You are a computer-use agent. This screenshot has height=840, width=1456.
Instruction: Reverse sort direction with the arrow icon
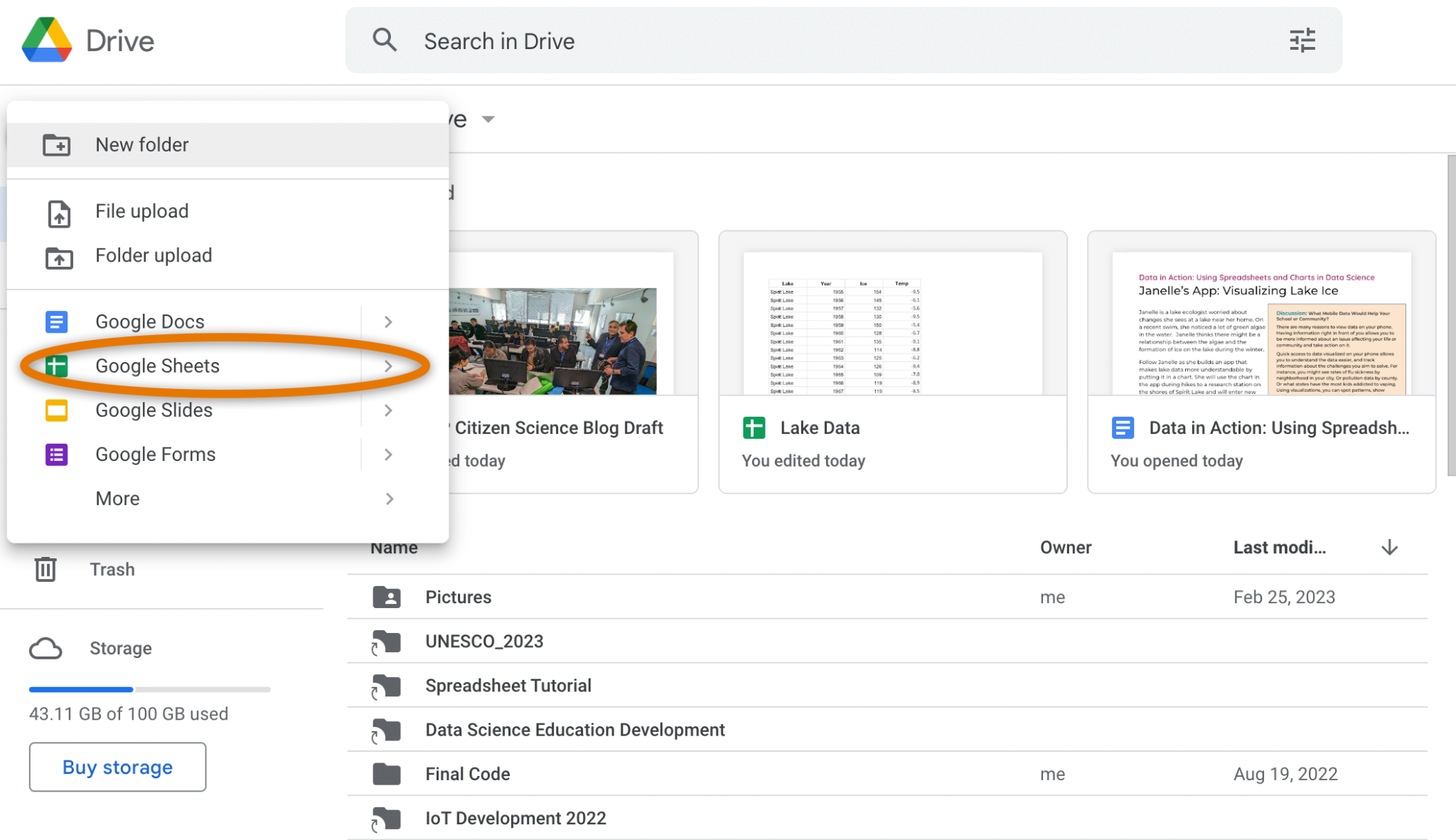point(1389,547)
